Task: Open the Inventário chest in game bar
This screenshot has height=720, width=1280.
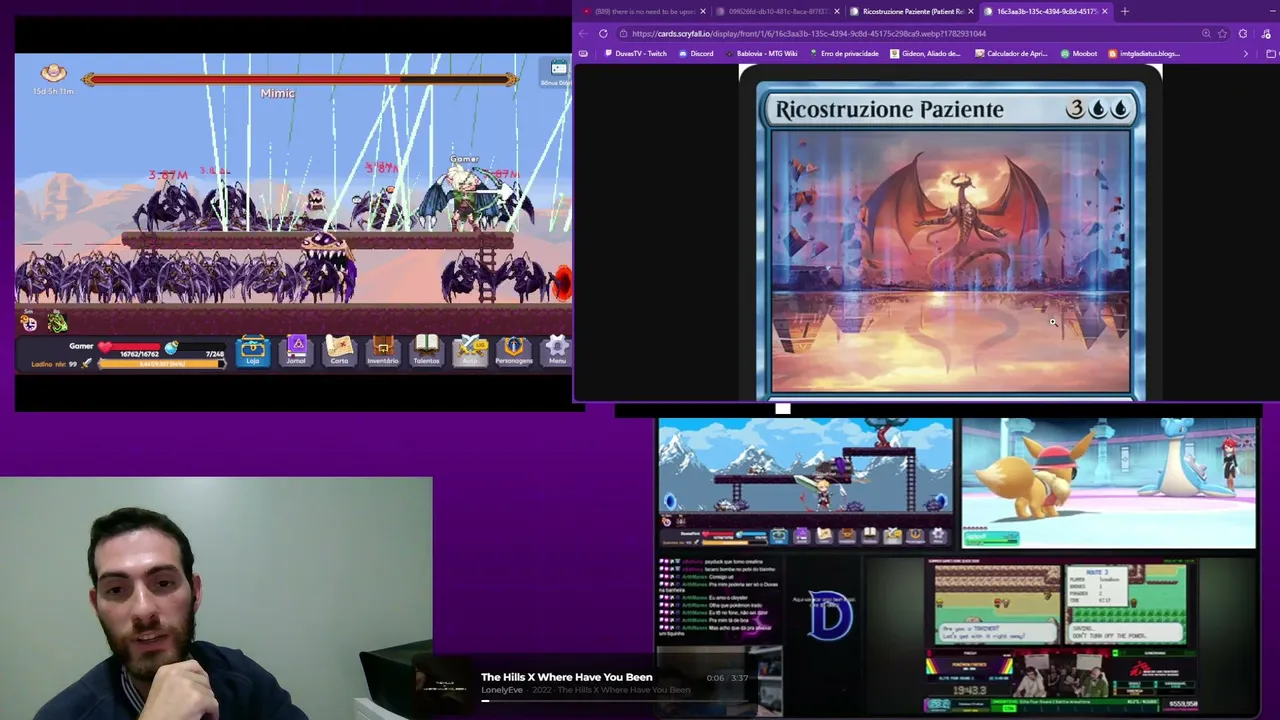Action: point(383,350)
